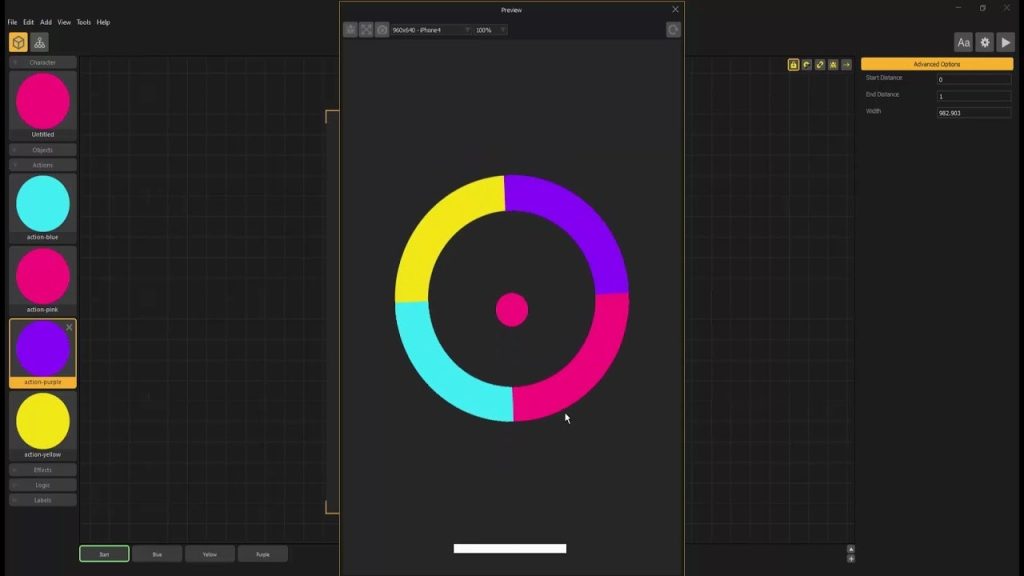Open the settings gear icon

click(x=985, y=42)
